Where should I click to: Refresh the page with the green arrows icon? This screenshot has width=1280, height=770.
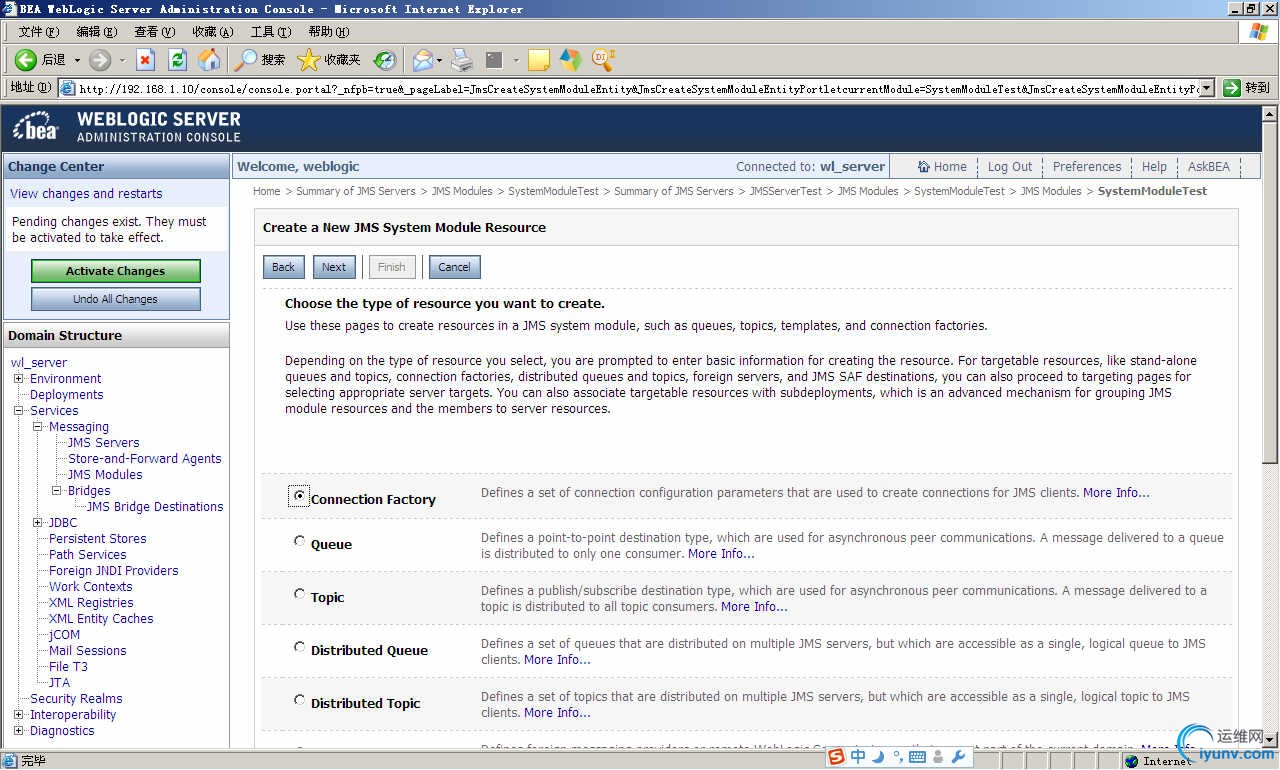[x=177, y=60]
